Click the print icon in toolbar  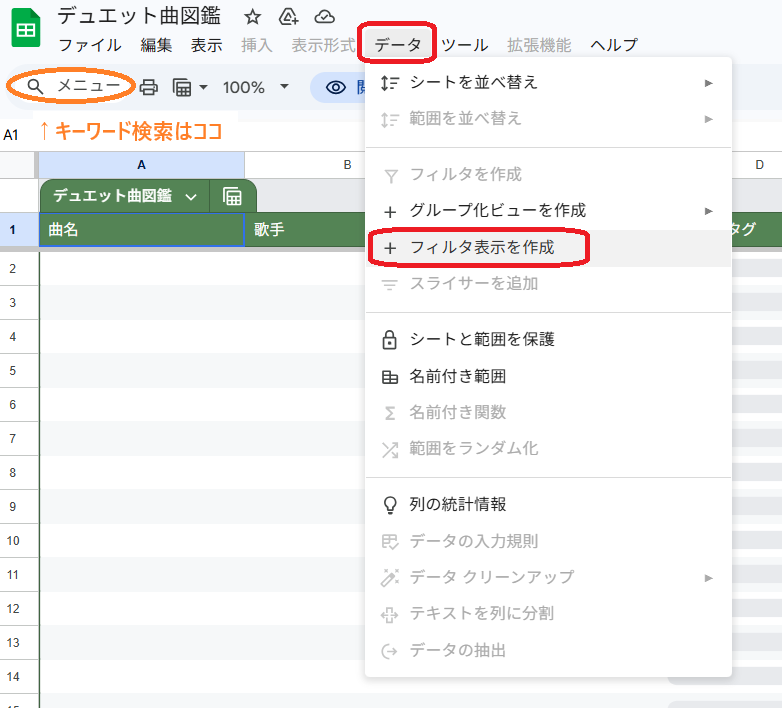[x=149, y=87]
